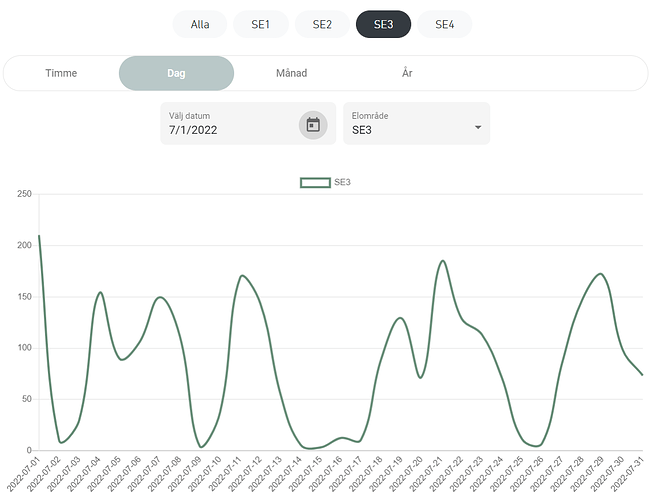Screen dimensions: 656x500
Task: Switch to the Månad tab
Action: tap(291, 73)
